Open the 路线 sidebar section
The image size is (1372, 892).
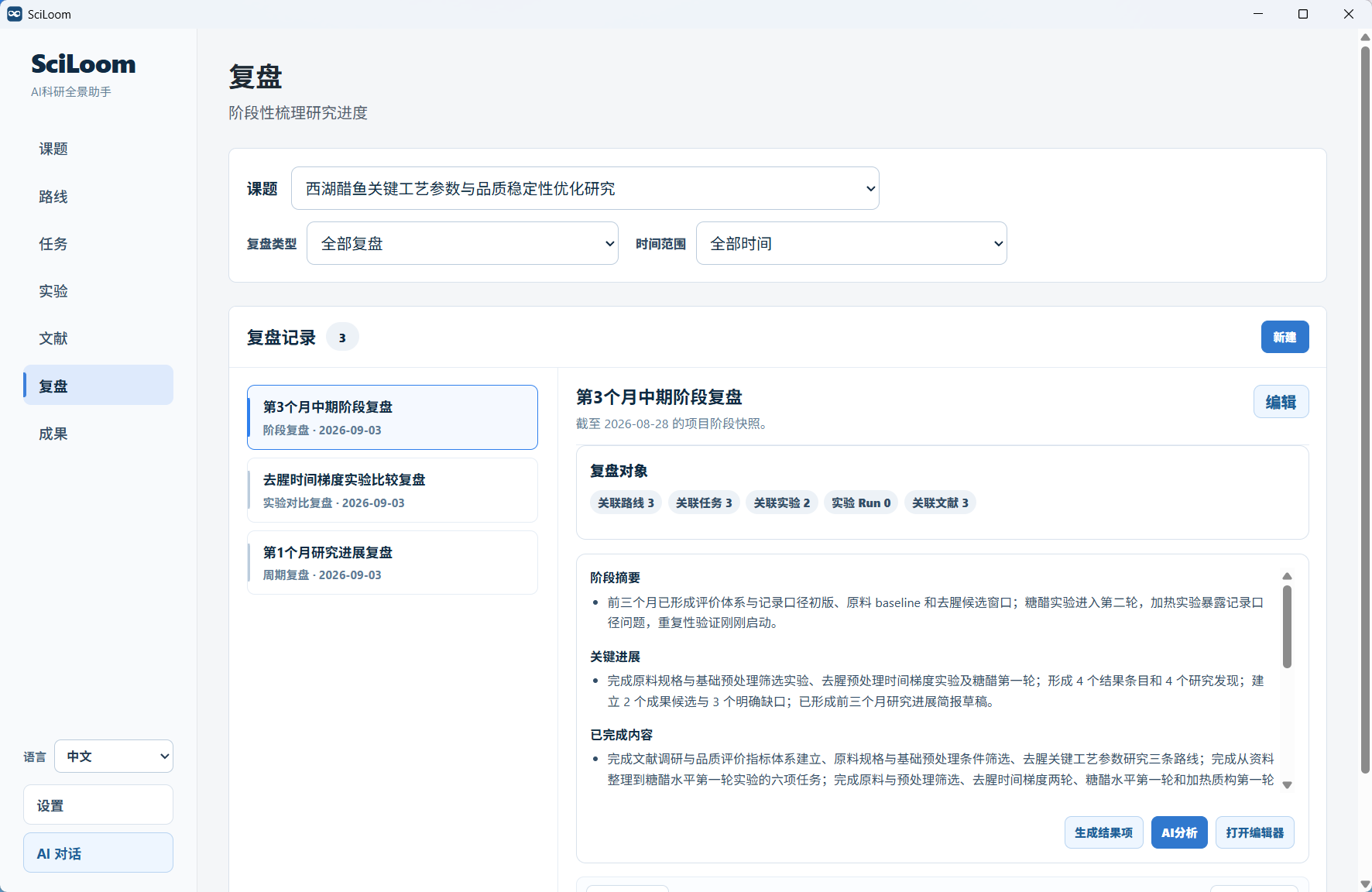click(98, 197)
